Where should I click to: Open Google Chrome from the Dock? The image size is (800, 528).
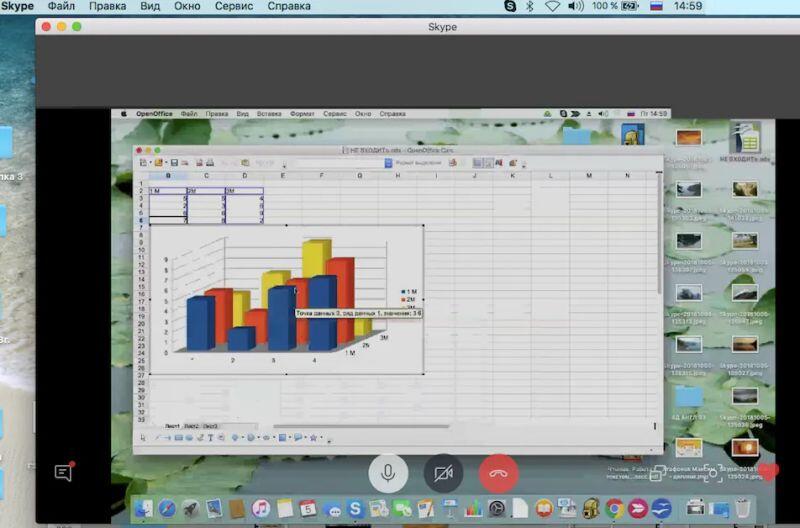[614, 510]
